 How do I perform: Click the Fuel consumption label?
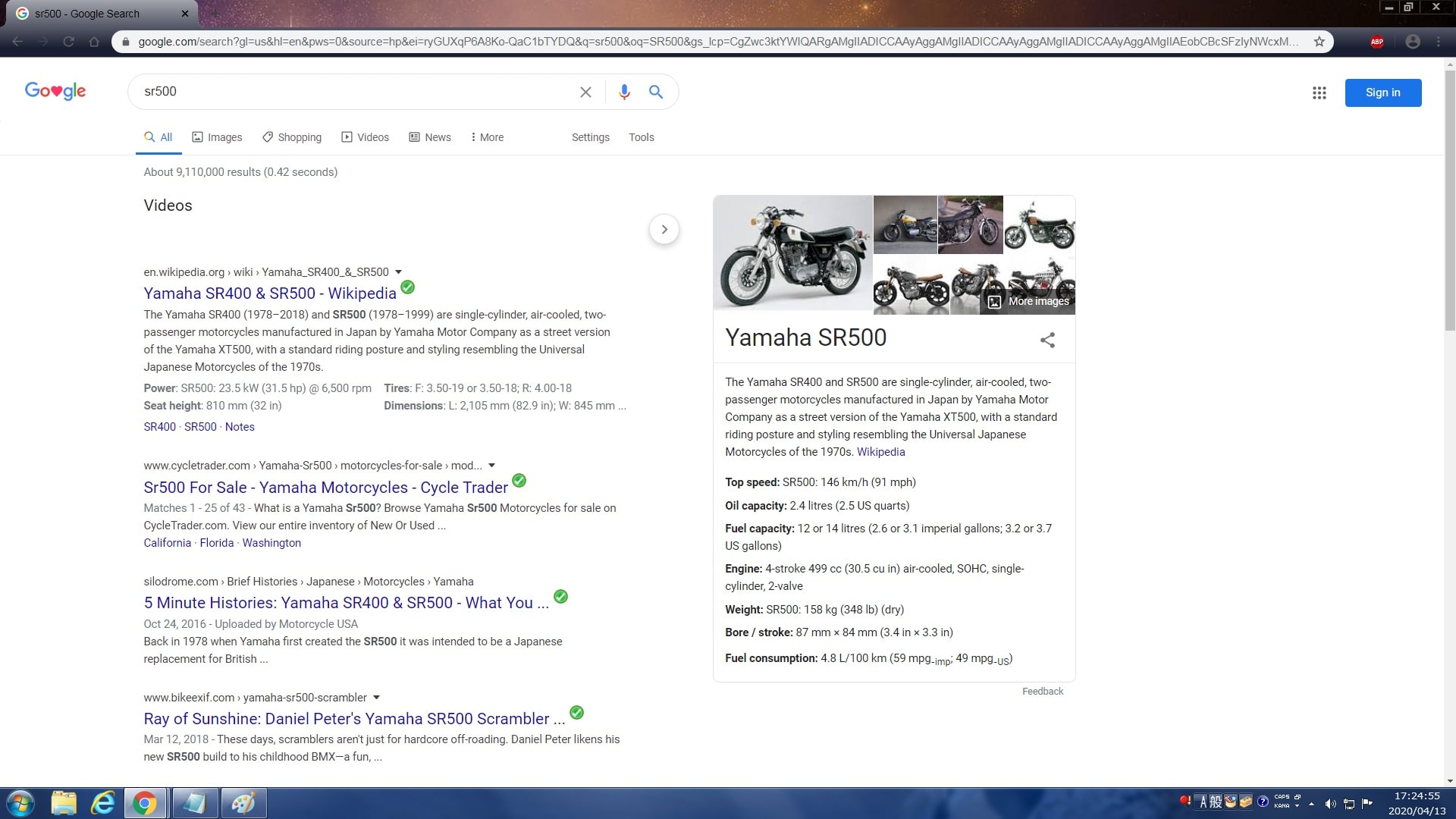click(x=771, y=658)
